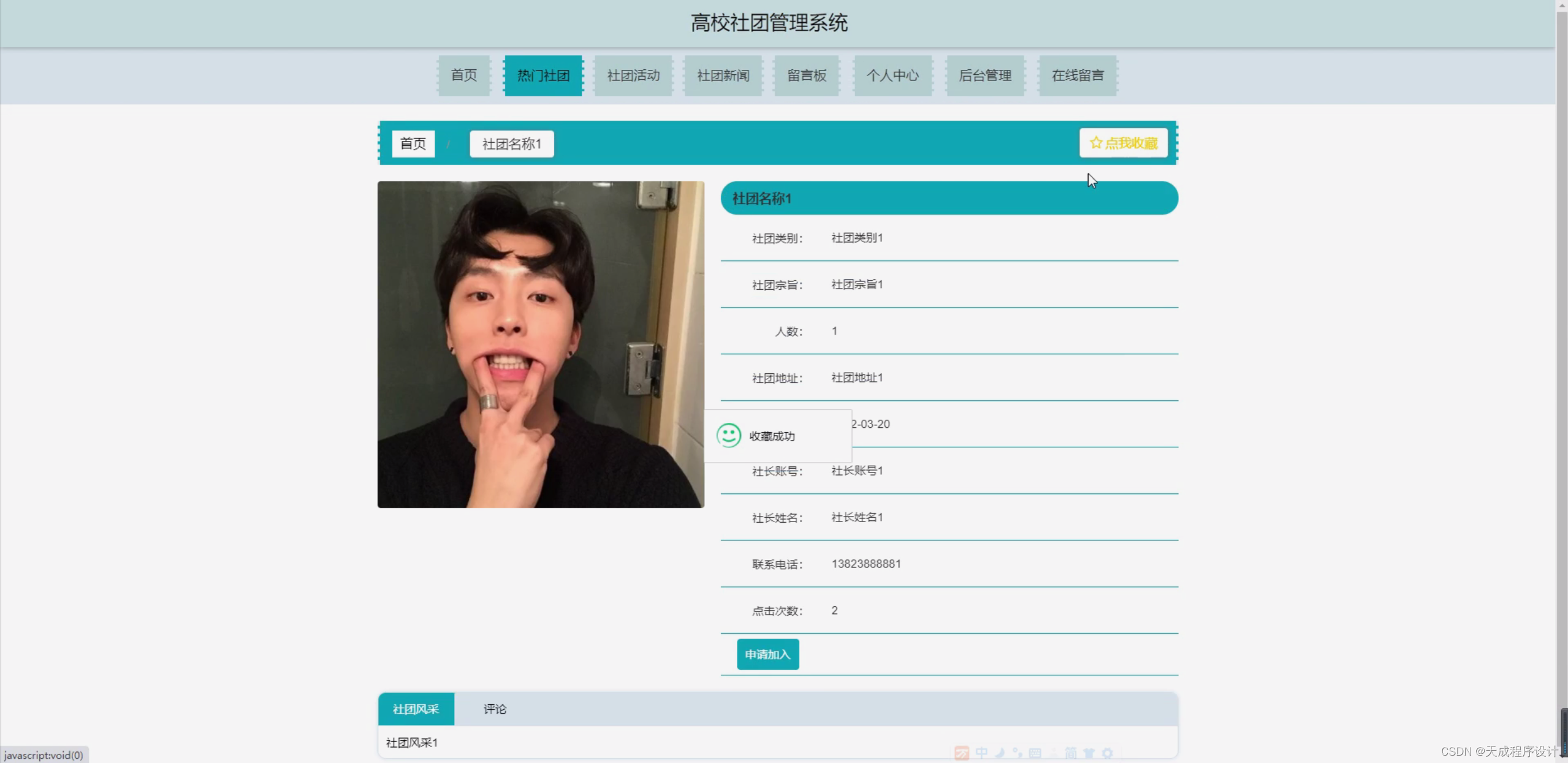1568x763 pixels.
Task: Toggle IME 简 simplified/traditional mode
Action: [1070, 753]
